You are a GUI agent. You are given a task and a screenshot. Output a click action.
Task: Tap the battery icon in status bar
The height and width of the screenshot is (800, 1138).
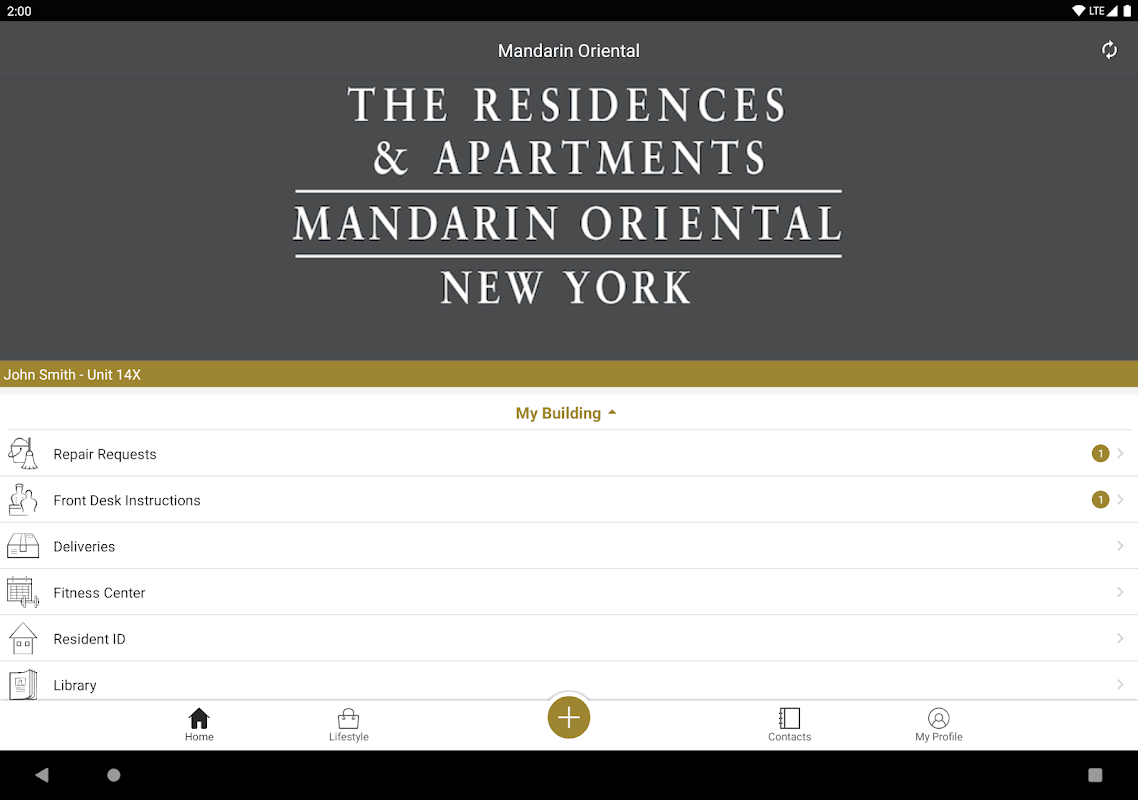coord(1127,11)
